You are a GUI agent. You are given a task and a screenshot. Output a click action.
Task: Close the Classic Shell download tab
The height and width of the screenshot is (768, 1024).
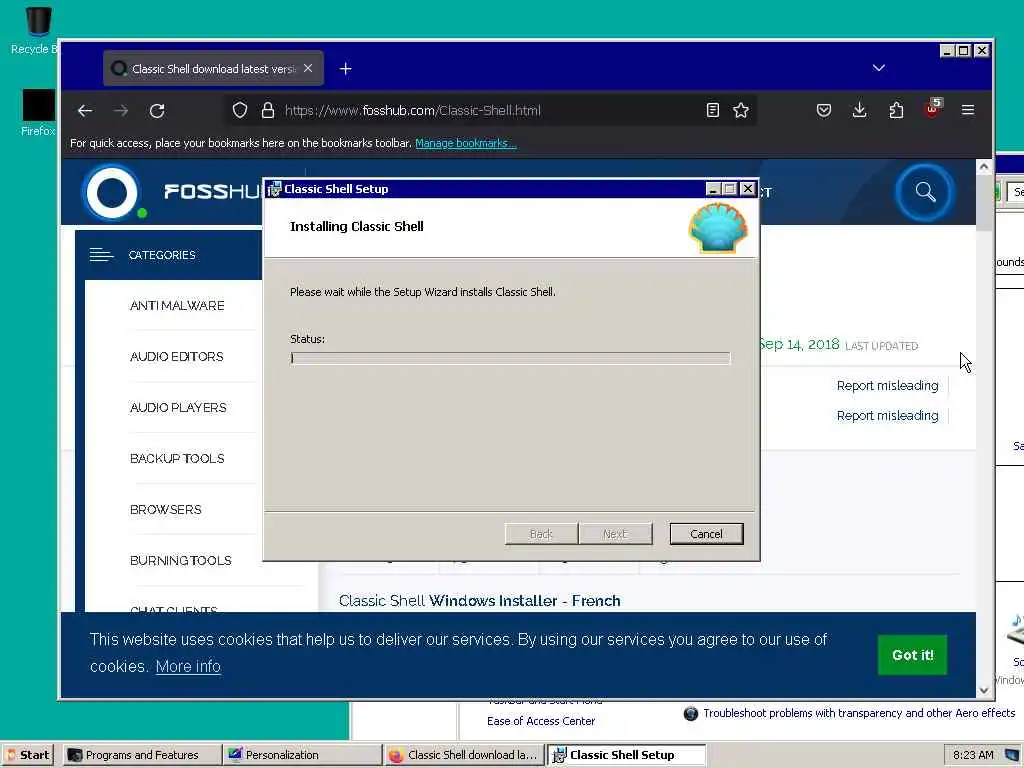[x=308, y=68]
